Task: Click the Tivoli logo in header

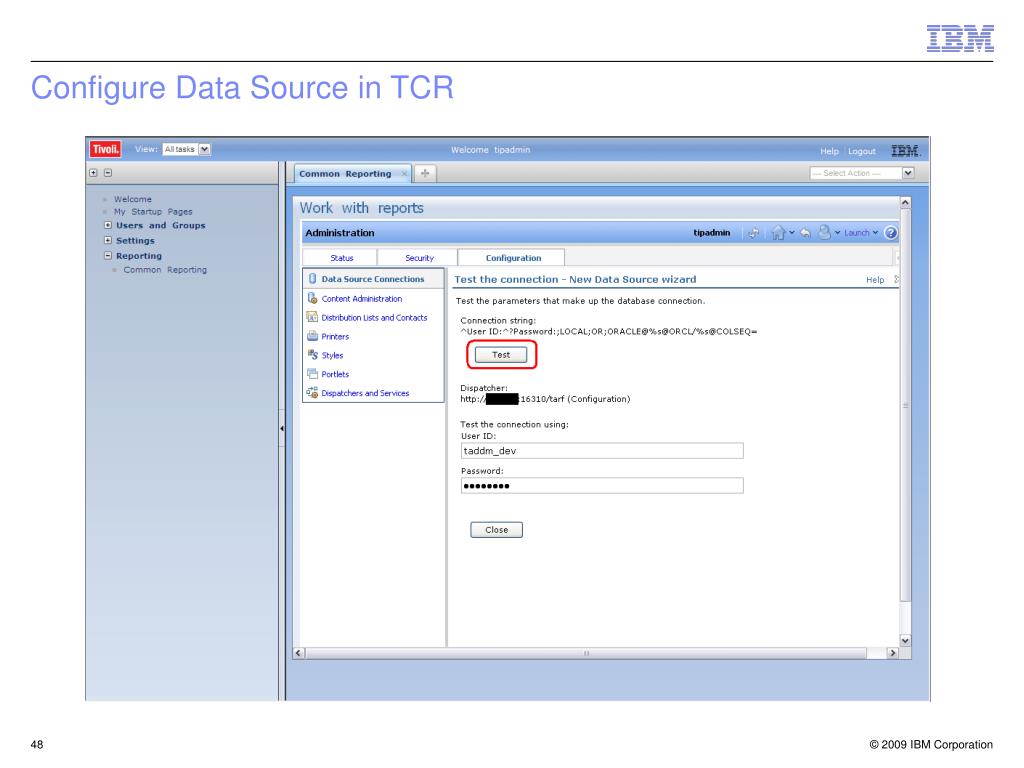Action: 105,149
